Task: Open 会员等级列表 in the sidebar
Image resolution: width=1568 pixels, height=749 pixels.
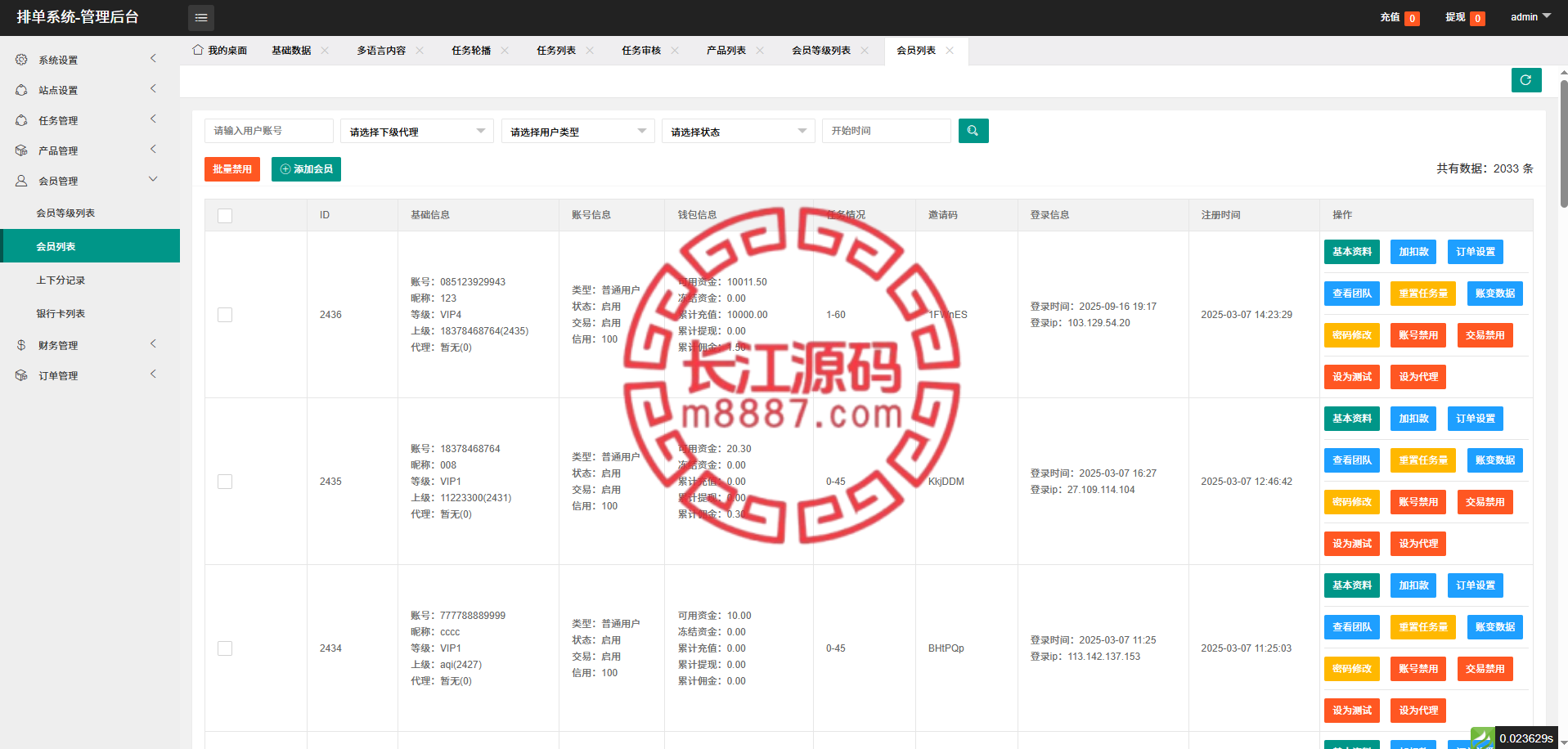Action: click(x=90, y=213)
